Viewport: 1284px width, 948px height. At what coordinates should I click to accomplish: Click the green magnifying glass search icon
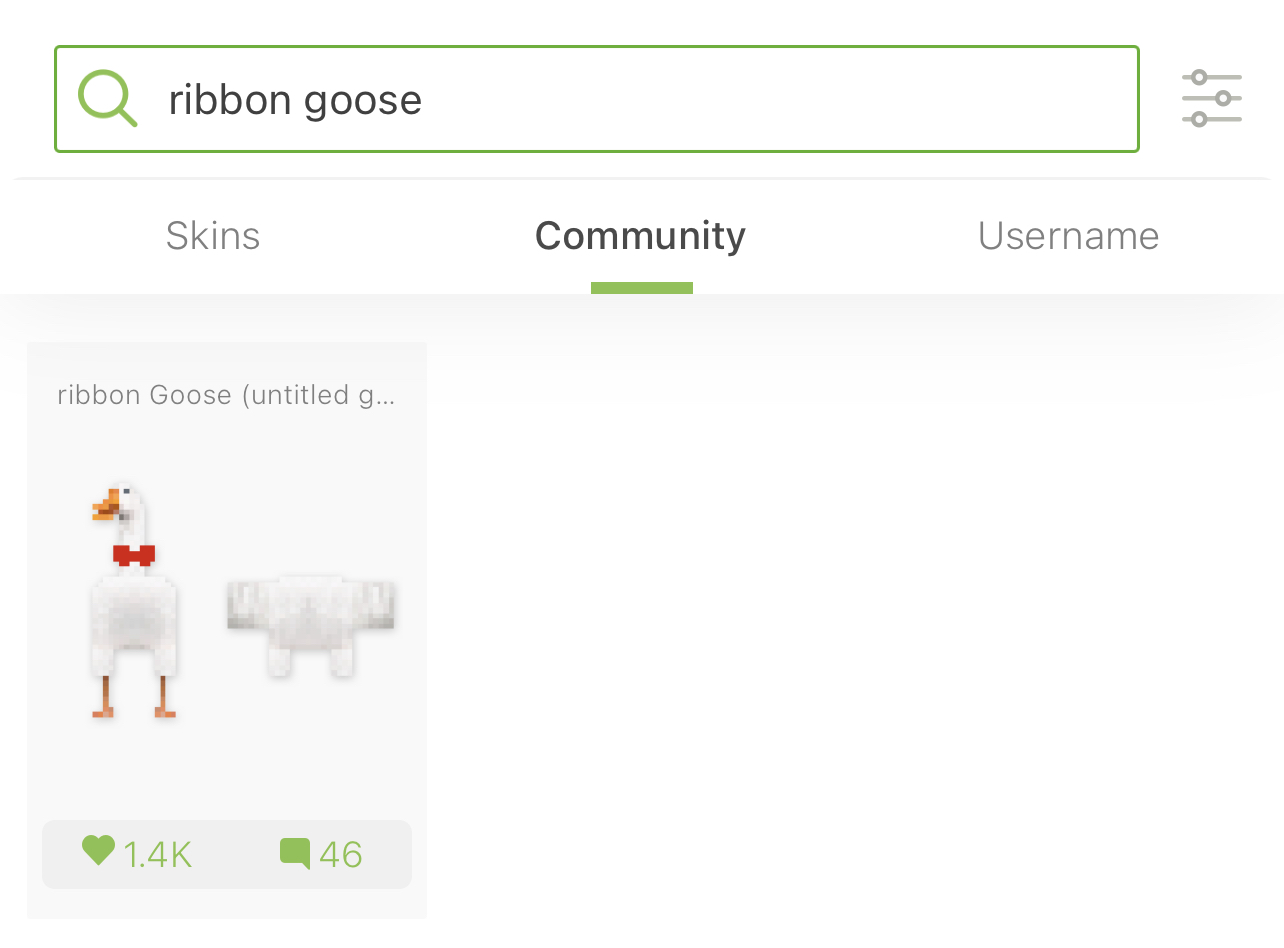point(107,98)
